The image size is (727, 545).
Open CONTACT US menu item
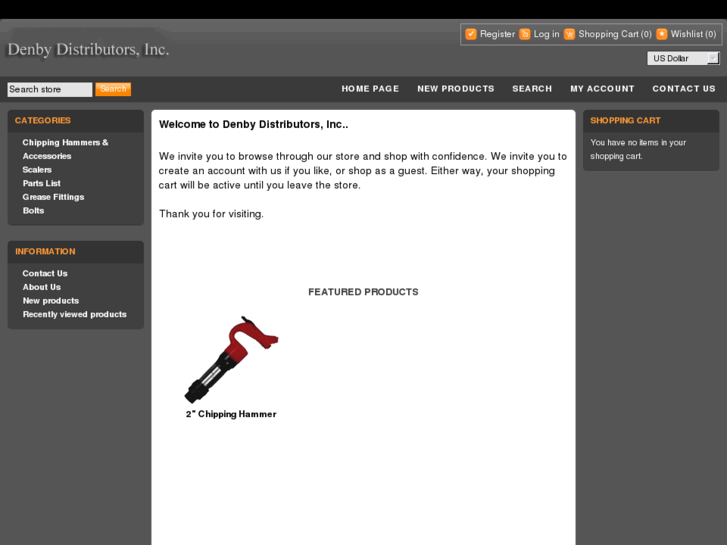[683, 89]
